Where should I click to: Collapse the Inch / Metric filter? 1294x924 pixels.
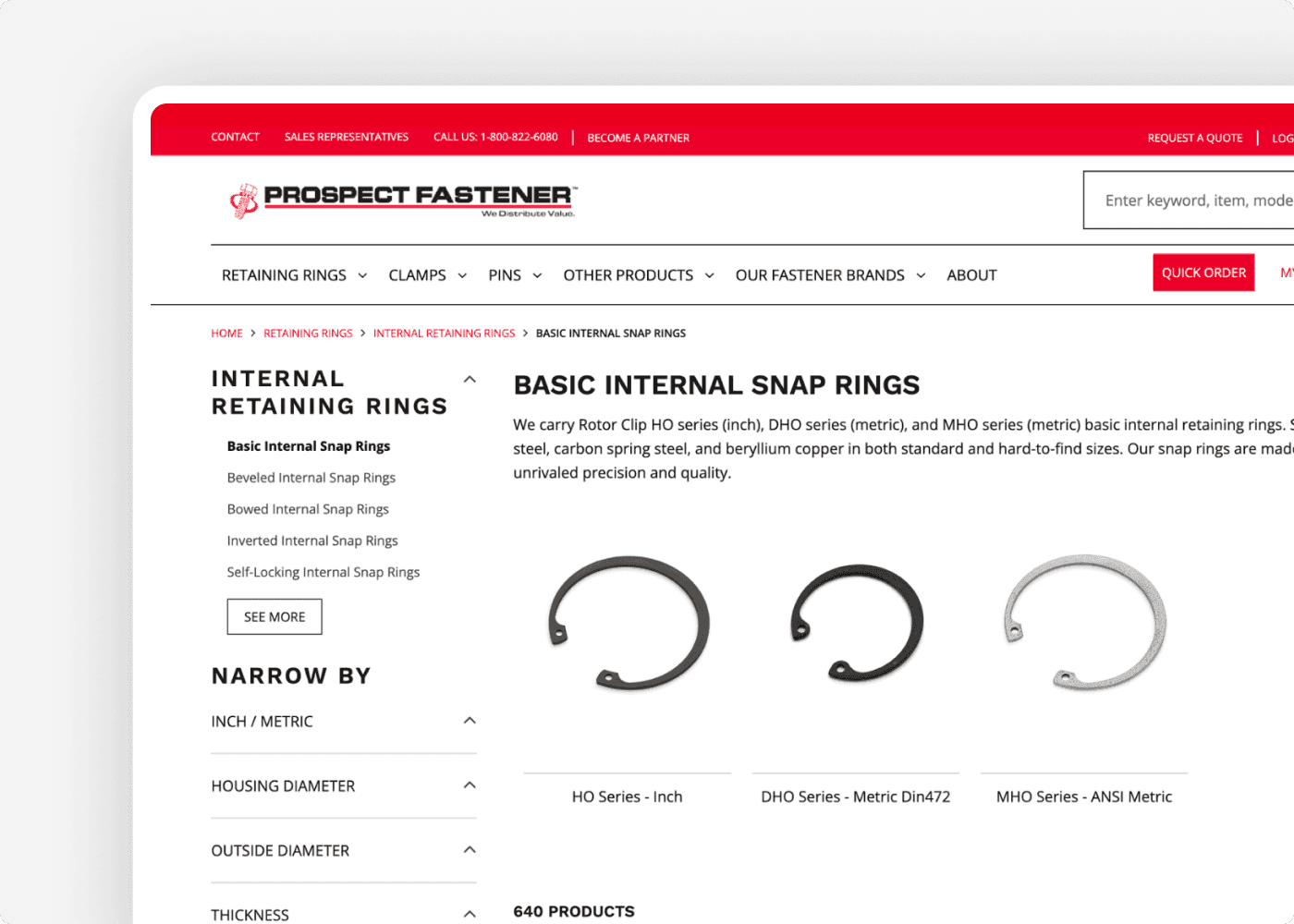point(470,721)
